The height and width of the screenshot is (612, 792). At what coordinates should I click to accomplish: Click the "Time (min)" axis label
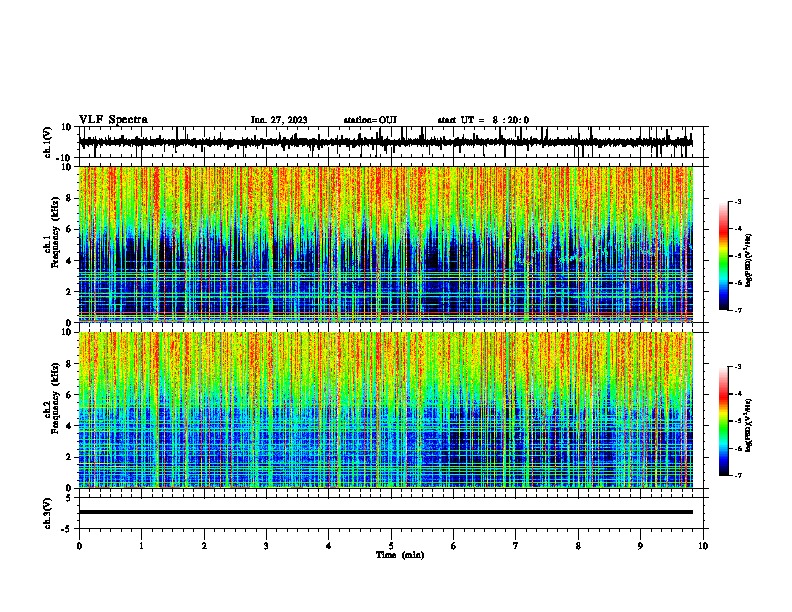pos(400,555)
